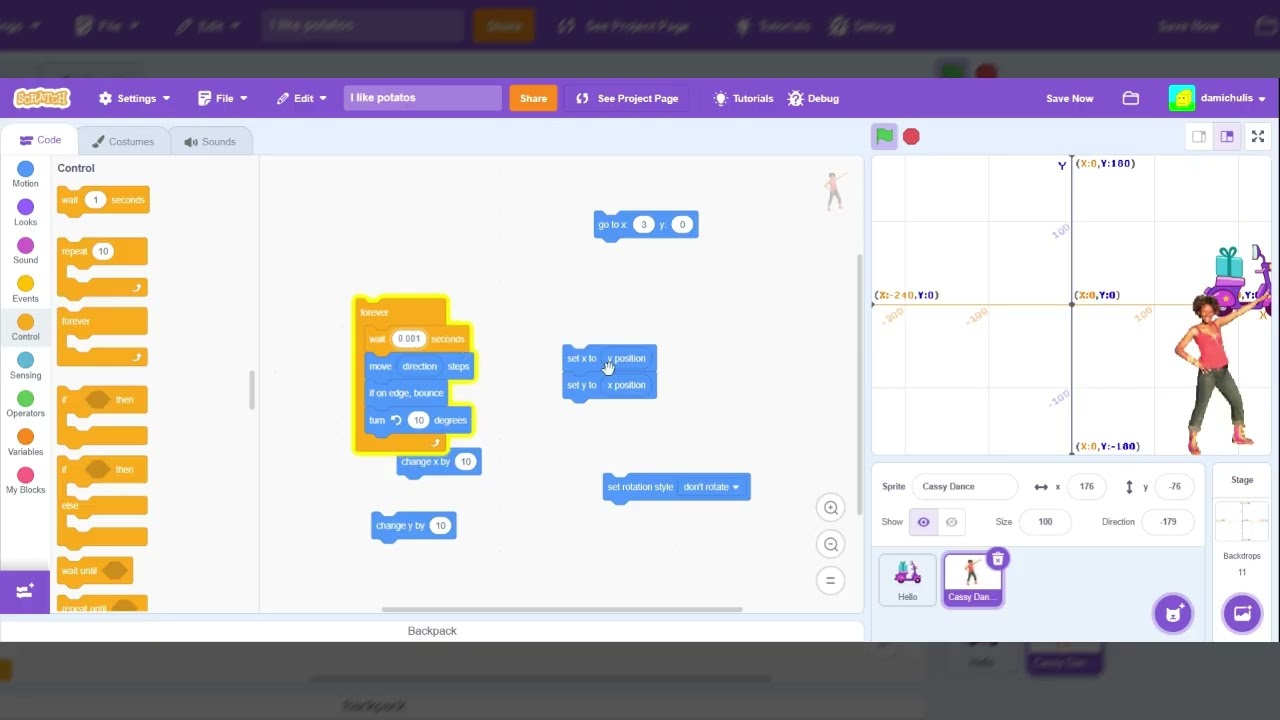Switch to large stage layout

tap(1227, 136)
